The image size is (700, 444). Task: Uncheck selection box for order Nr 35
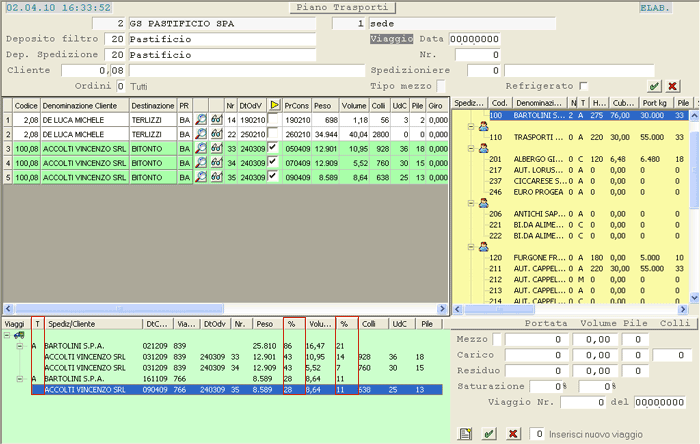[x=273, y=176]
